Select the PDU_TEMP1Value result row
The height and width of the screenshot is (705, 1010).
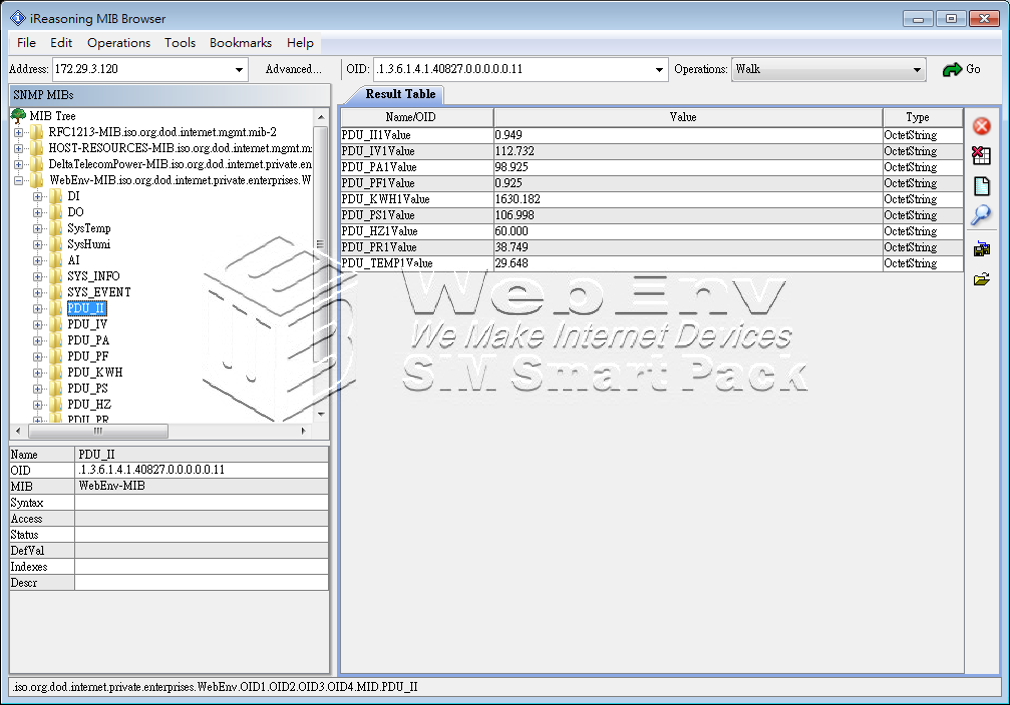tap(652, 263)
